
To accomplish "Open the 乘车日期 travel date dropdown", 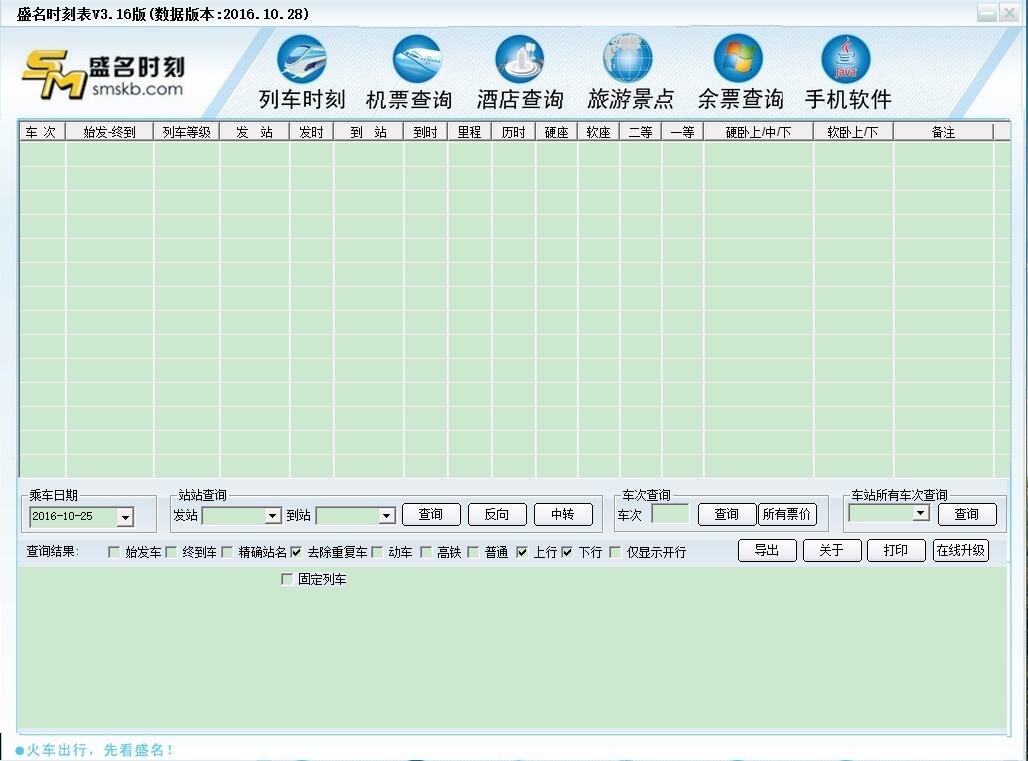I will point(125,517).
